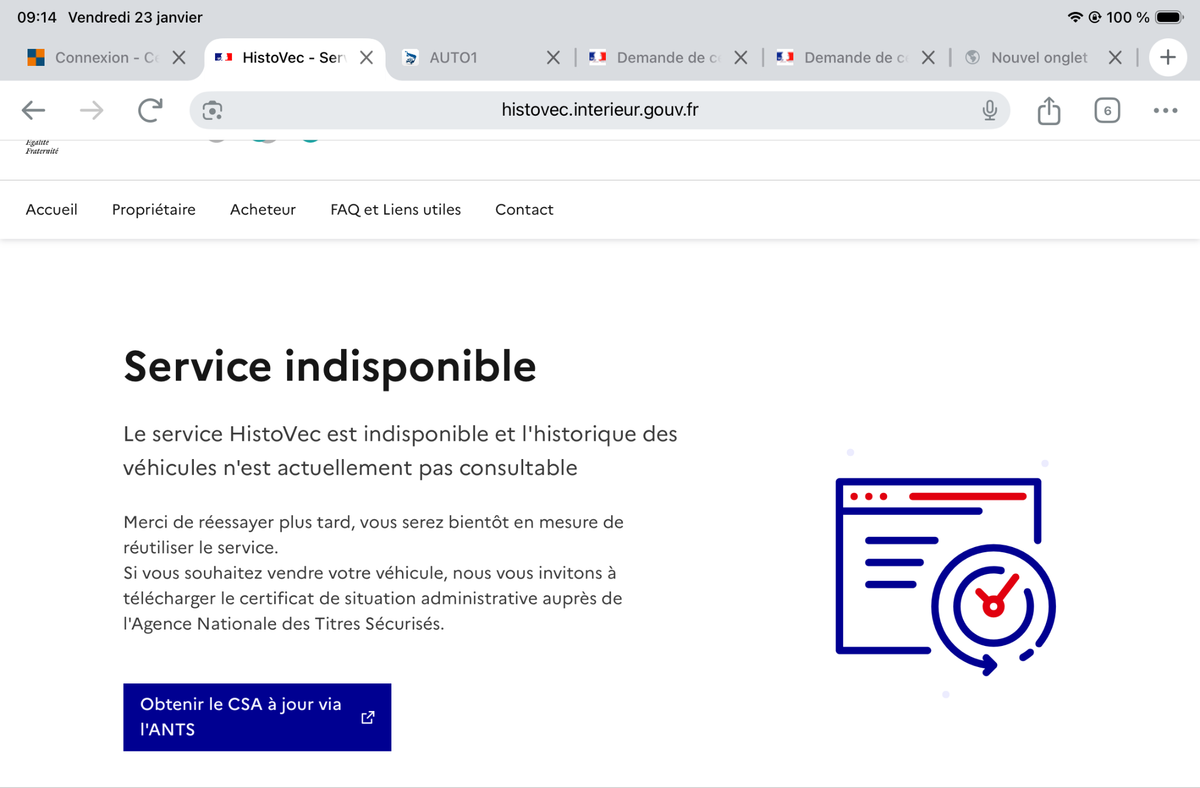Activate voice search microphone
The image size is (1200, 788).
pos(989,110)
